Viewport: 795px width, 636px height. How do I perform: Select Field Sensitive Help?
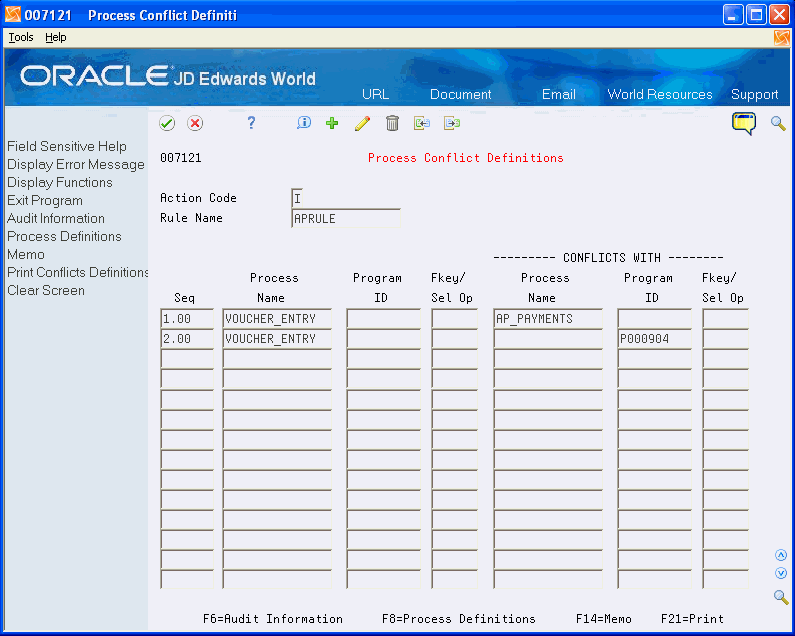(x=67, y=147)
